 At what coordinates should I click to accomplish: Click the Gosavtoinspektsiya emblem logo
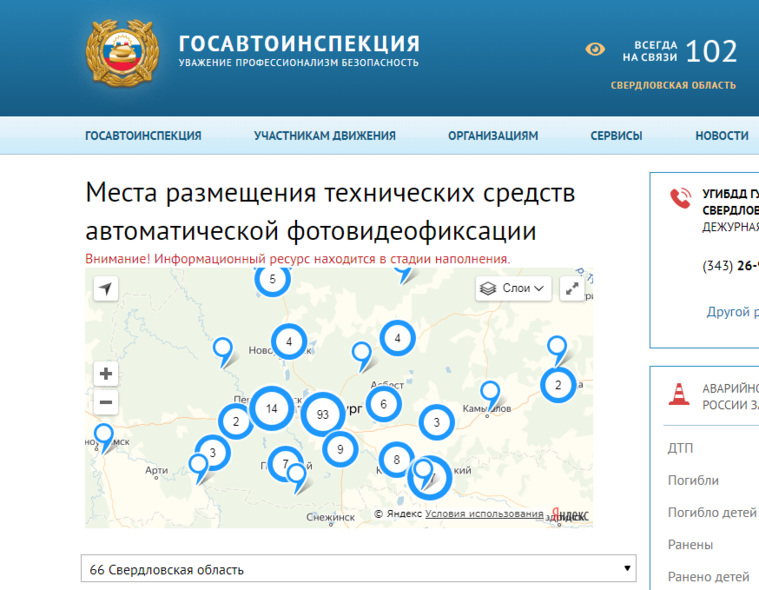tap(122, 53)
